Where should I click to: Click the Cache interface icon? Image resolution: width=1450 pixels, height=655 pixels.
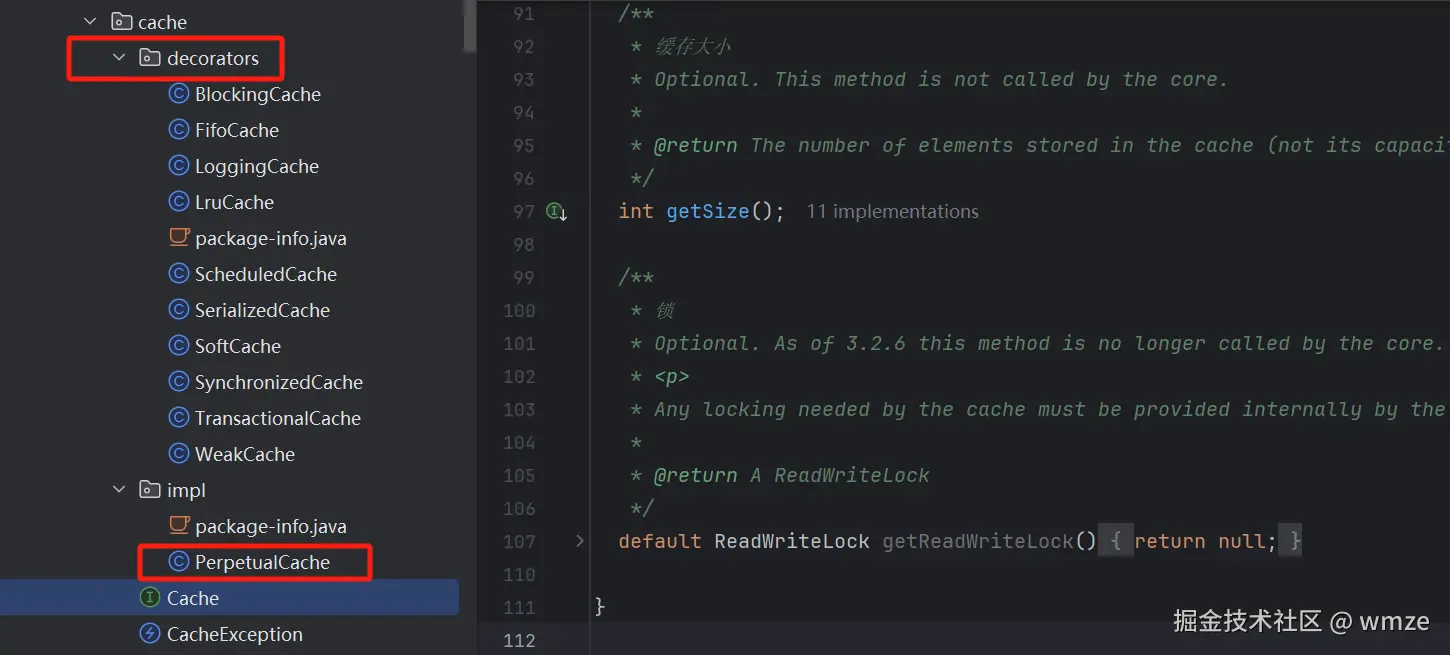click(x=150, y=598)
